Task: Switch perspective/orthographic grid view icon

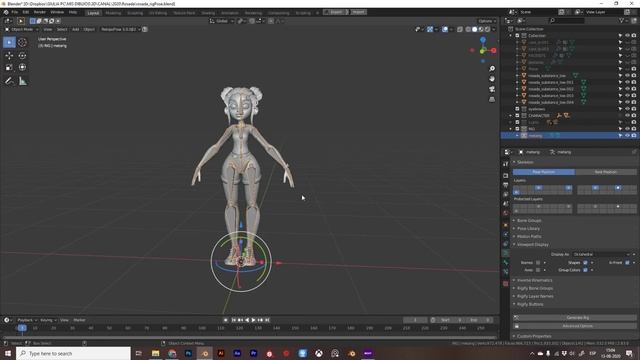Action: [492, 99]
